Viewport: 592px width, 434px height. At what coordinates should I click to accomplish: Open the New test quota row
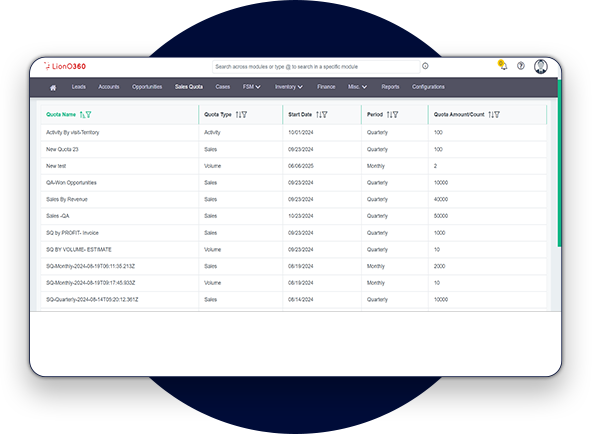tap(56, 166)
